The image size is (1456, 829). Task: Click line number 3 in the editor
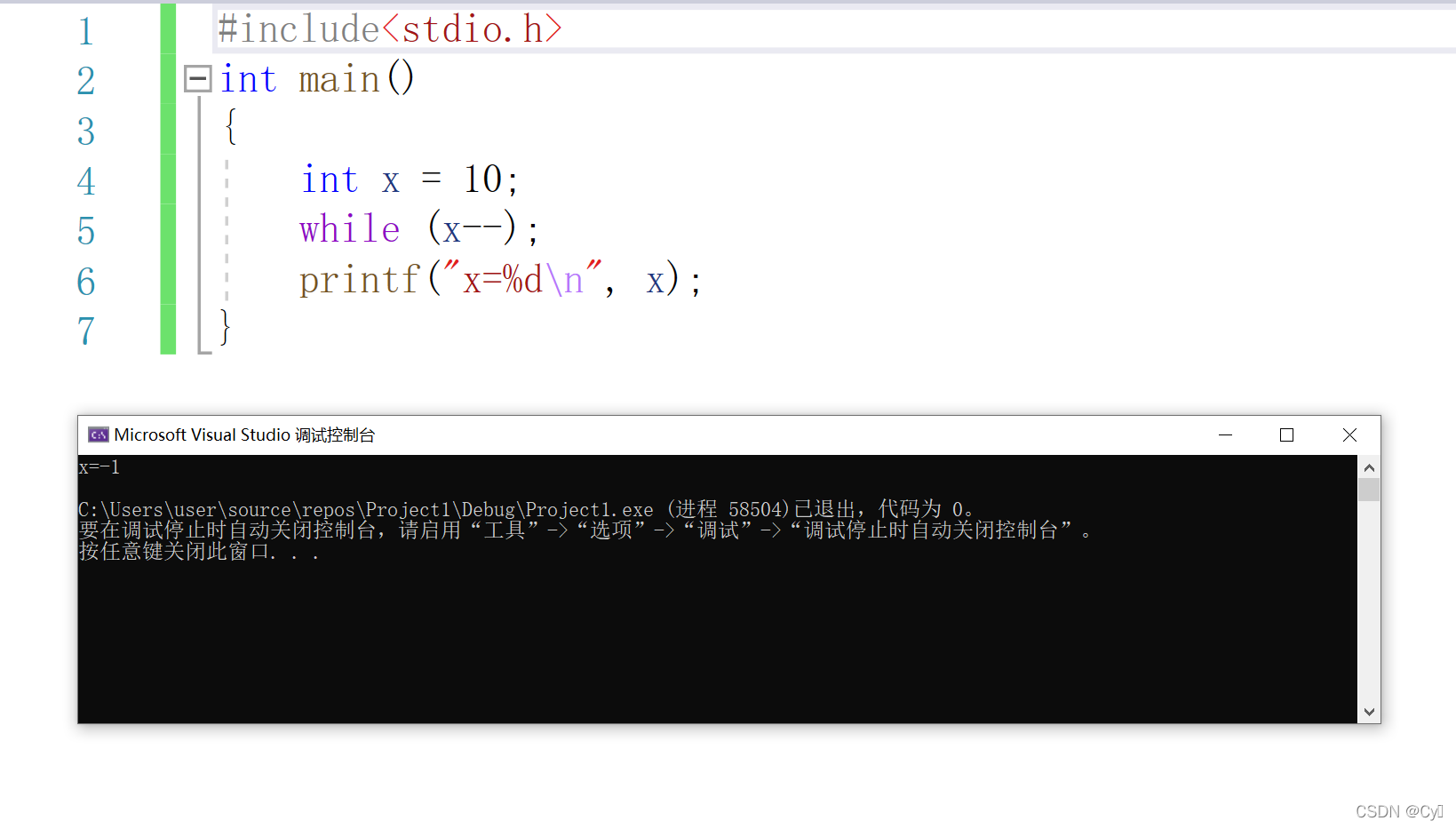coord(85,132)
